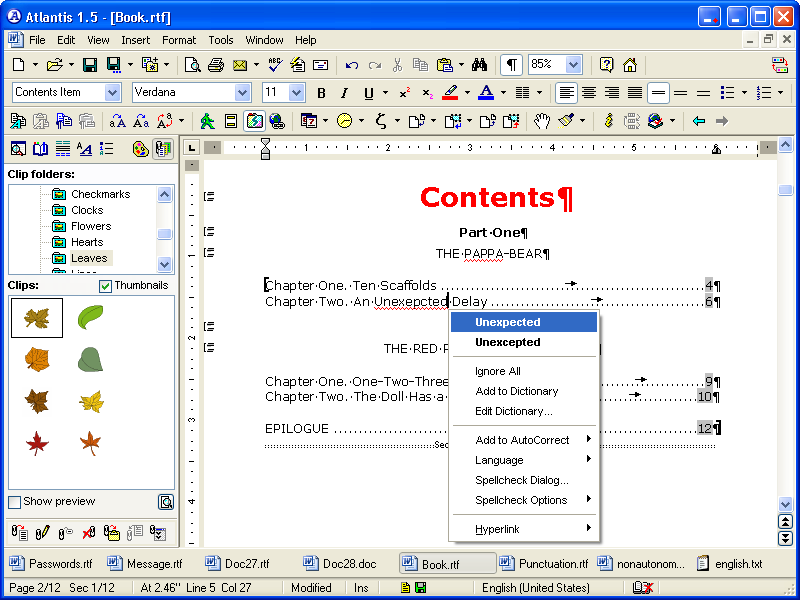Screen dimensions: 800x600
Task: Click the back navigation arrow icon
Action: [x=698, y=121]
